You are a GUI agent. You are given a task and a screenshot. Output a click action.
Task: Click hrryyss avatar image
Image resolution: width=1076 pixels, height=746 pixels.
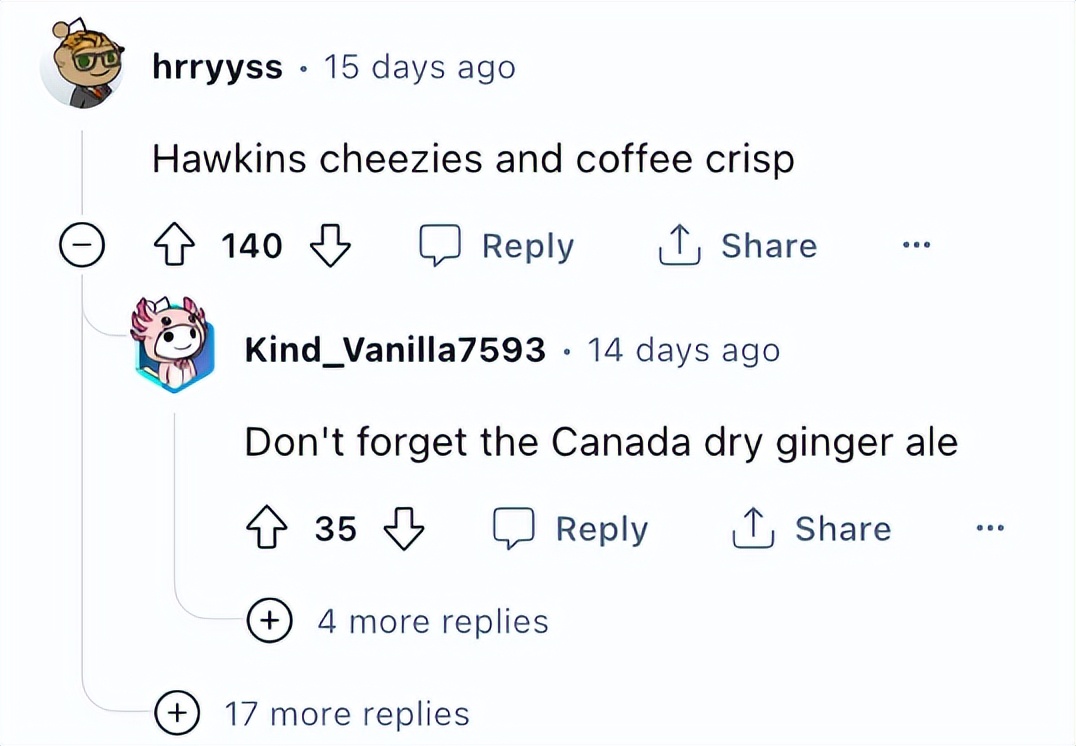click(82, 63)
